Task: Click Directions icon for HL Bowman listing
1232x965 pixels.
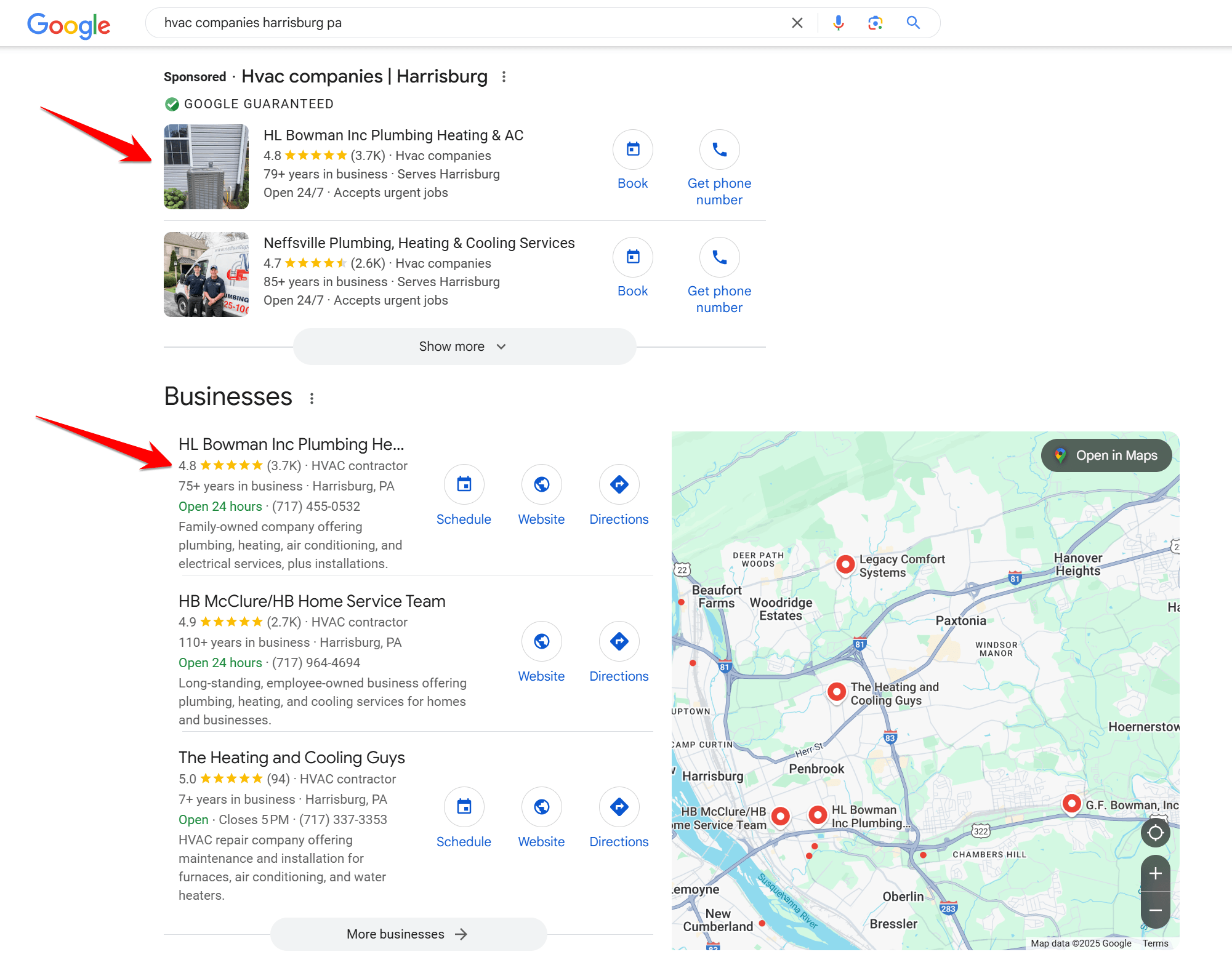Action: point(619,484)
